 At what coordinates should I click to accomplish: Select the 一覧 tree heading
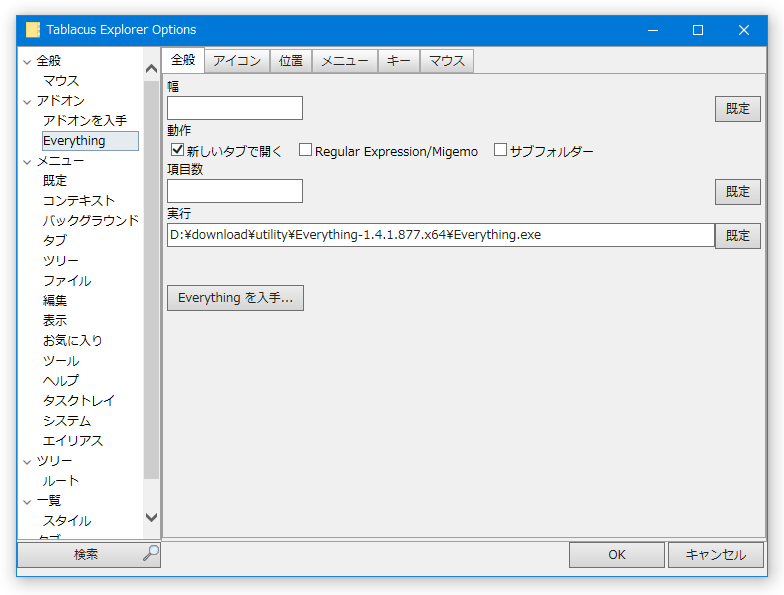tap(48, 501)
